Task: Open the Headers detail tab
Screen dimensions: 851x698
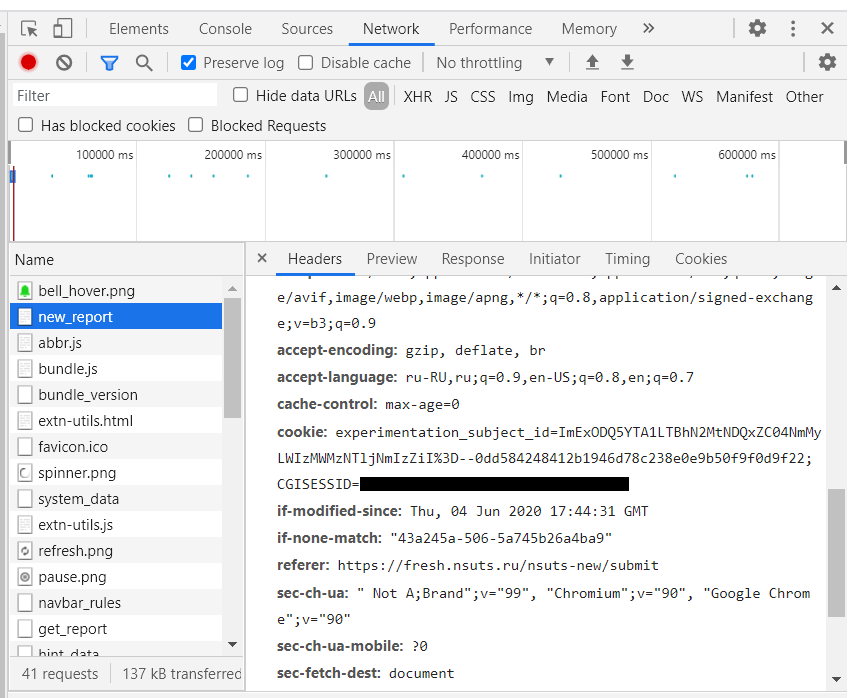Action: click(315, 258)
